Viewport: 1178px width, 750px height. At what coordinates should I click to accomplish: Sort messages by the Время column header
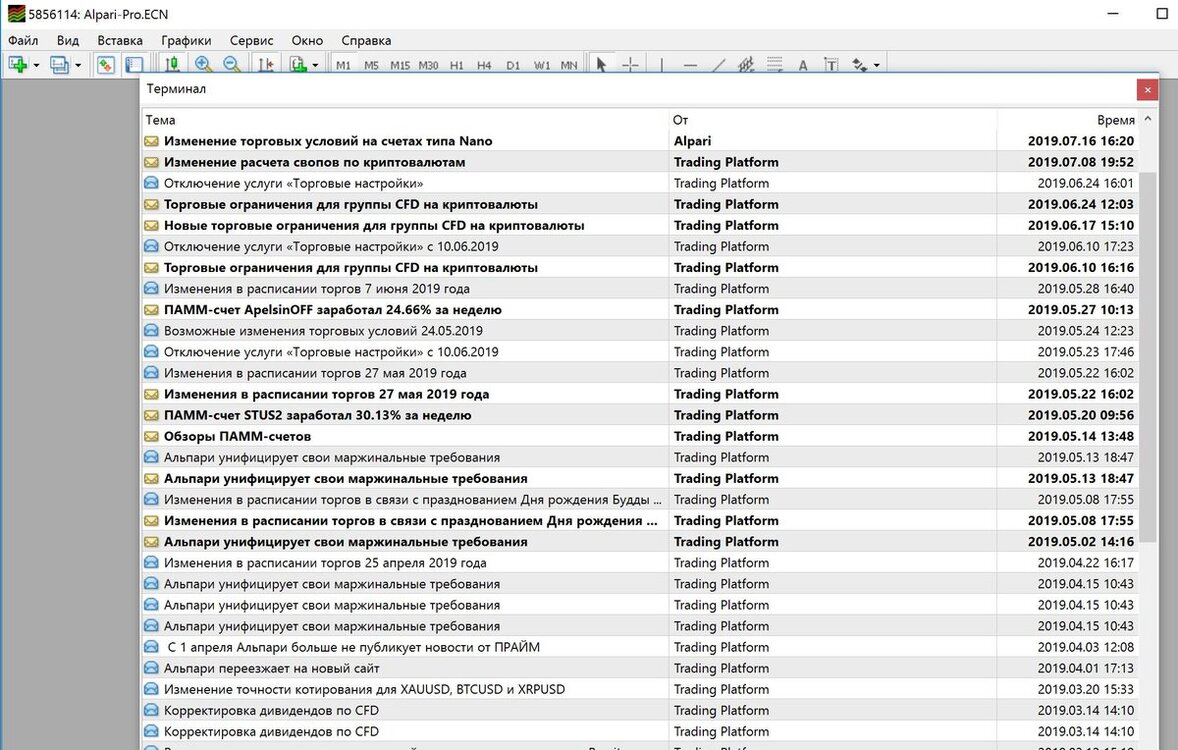click(1068, 119)
